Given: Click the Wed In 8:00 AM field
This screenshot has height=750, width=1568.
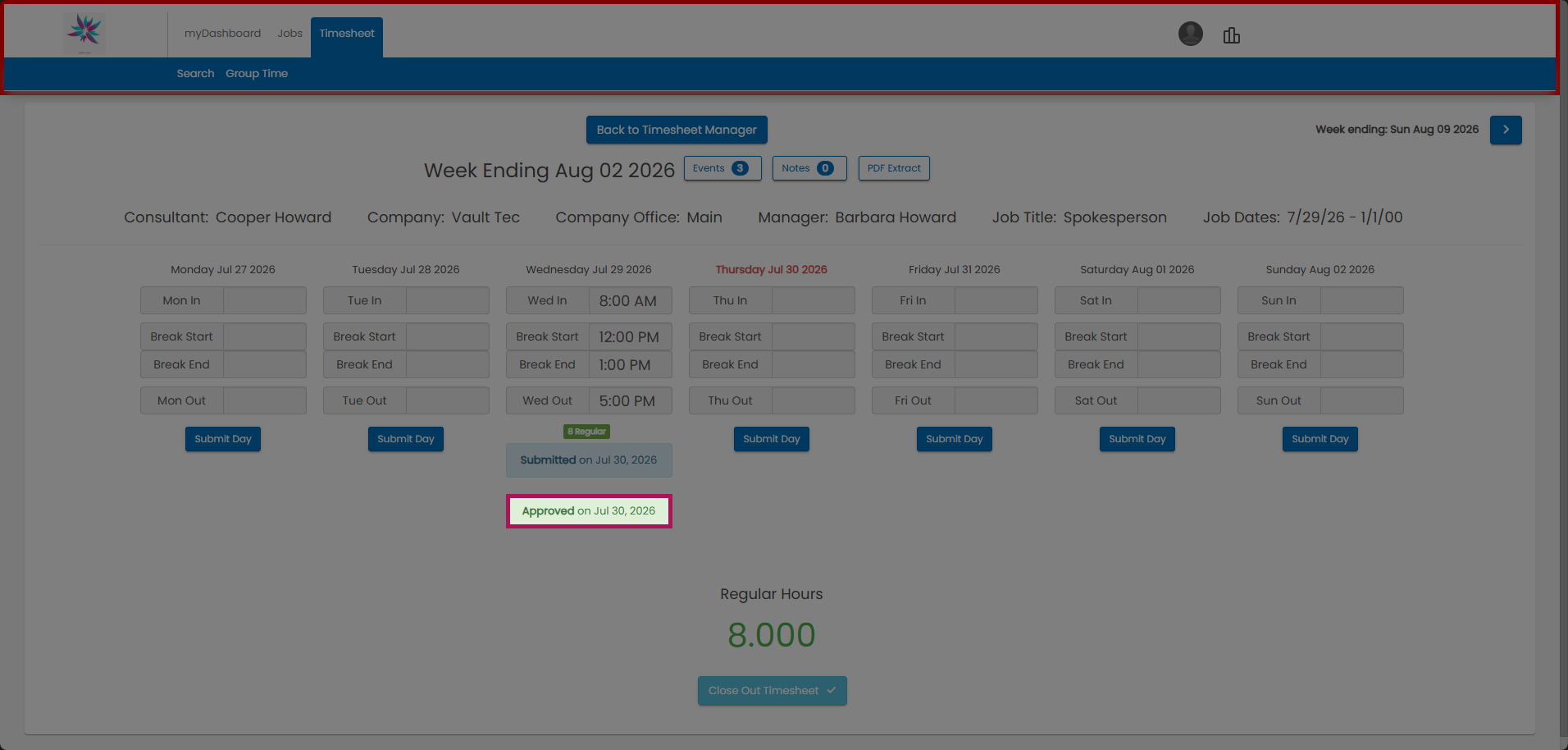Looking at the screenshot, I should 630,300.
